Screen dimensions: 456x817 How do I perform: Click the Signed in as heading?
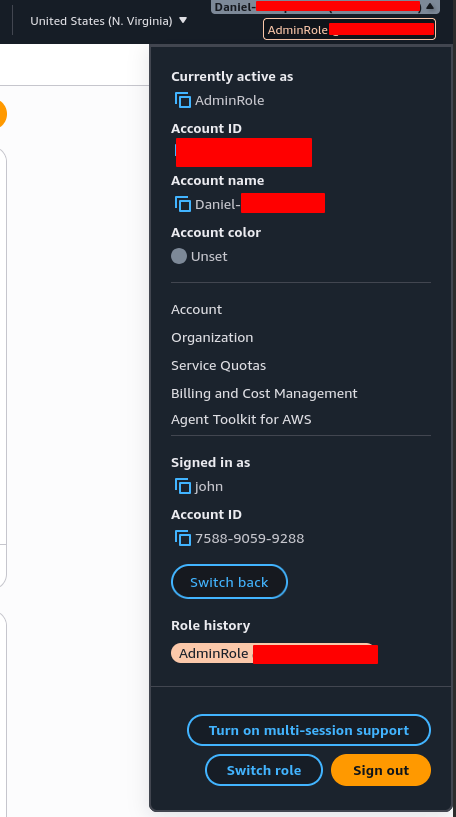click(211, 463)
